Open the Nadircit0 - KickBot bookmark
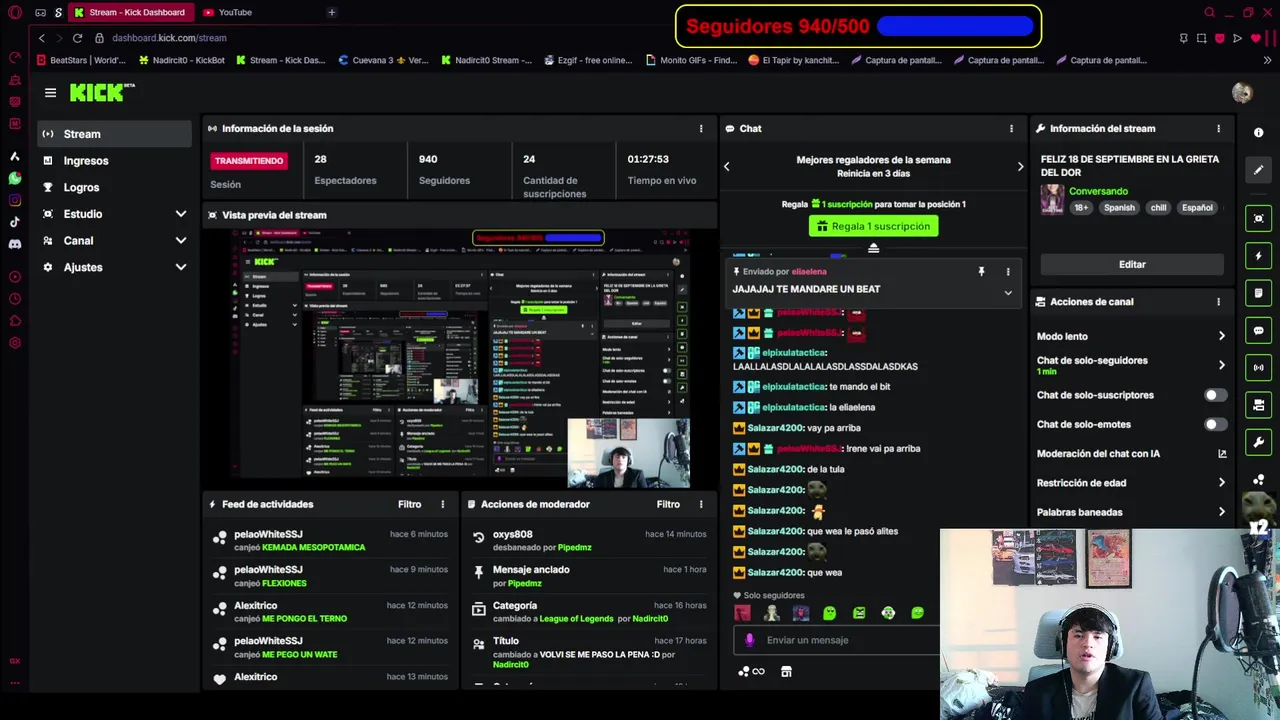1280x720 pixels. pyautogui.click(x=182, y=60)
